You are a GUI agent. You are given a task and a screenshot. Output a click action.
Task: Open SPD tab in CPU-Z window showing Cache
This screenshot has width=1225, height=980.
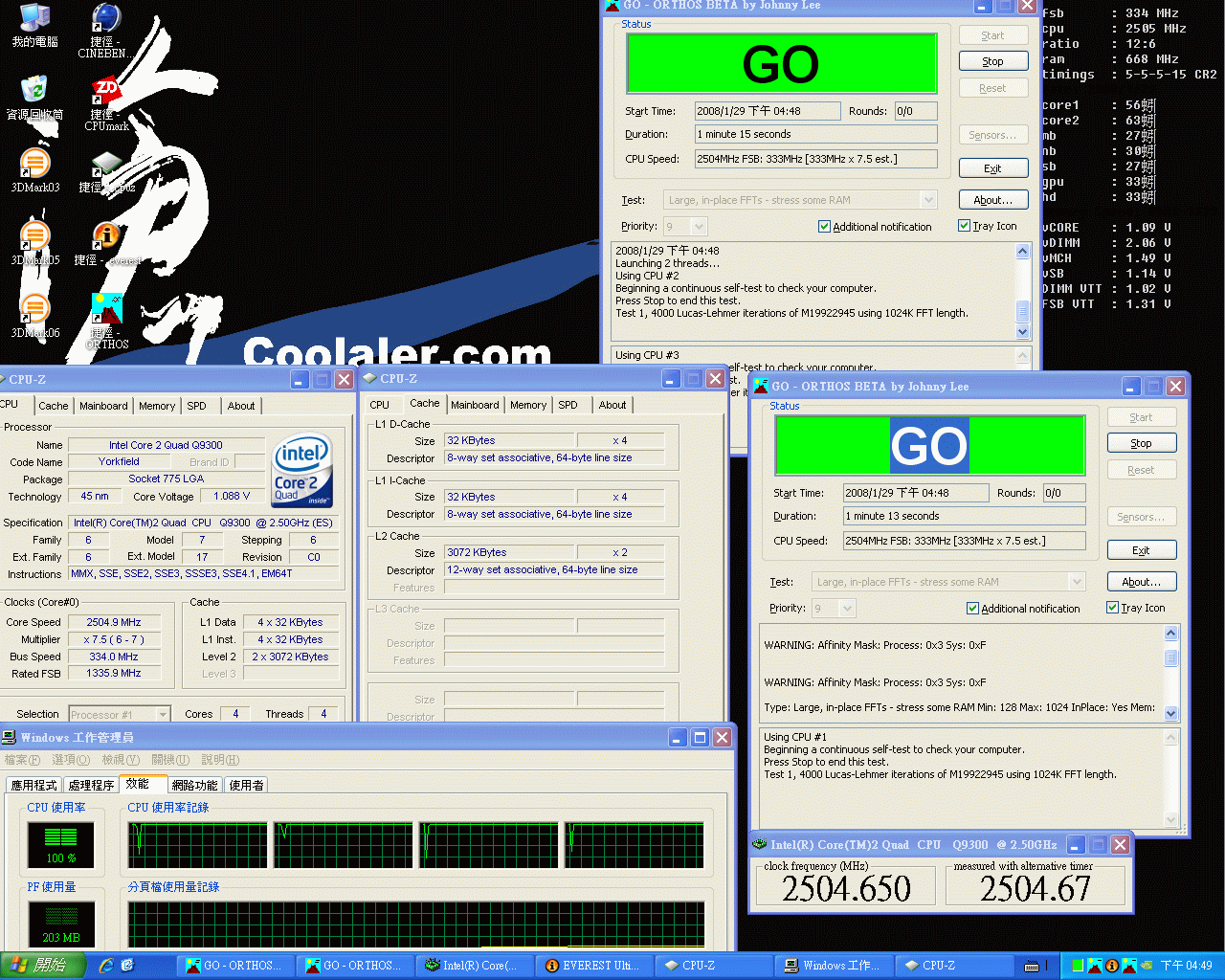pos(568,405)
